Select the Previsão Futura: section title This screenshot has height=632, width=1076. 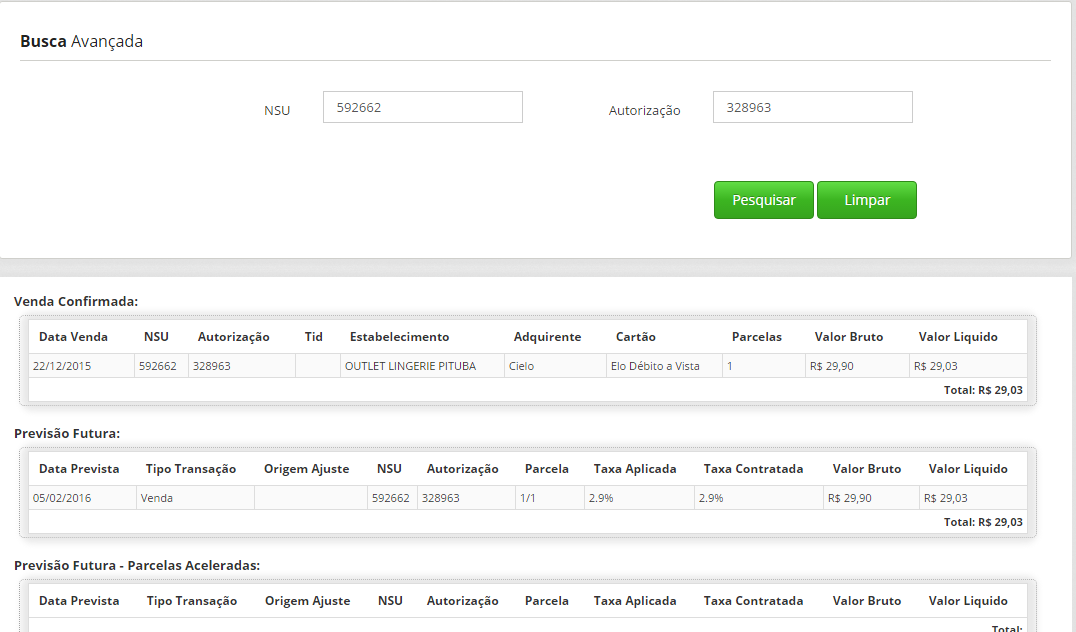67,434
